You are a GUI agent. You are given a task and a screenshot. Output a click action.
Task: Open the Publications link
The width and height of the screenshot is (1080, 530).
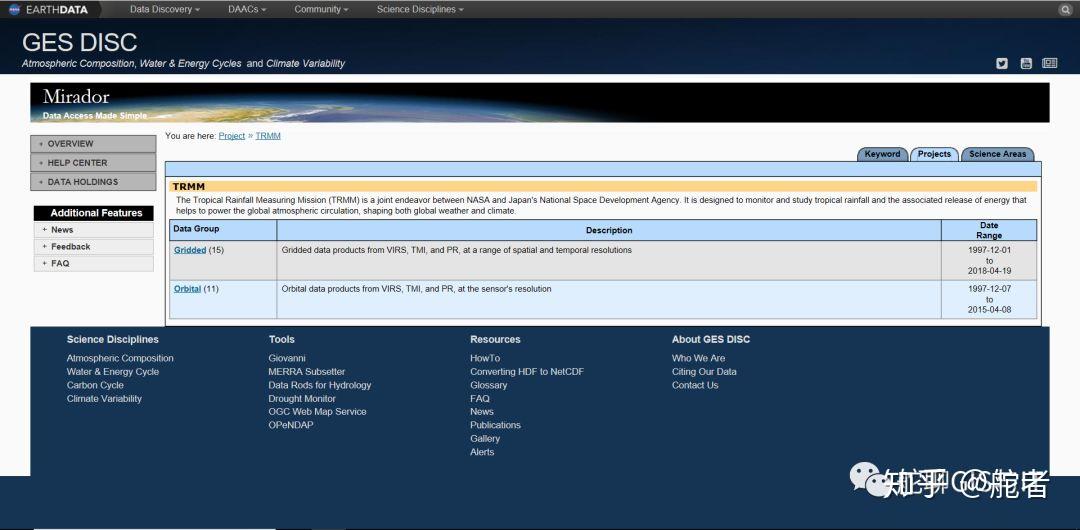(x=495, y=425)
